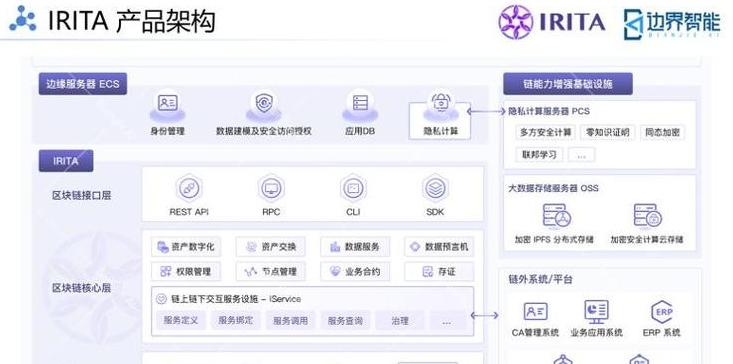The image size is (733, 364).
Task: Select the REST API icon
Action: (189, 189)
